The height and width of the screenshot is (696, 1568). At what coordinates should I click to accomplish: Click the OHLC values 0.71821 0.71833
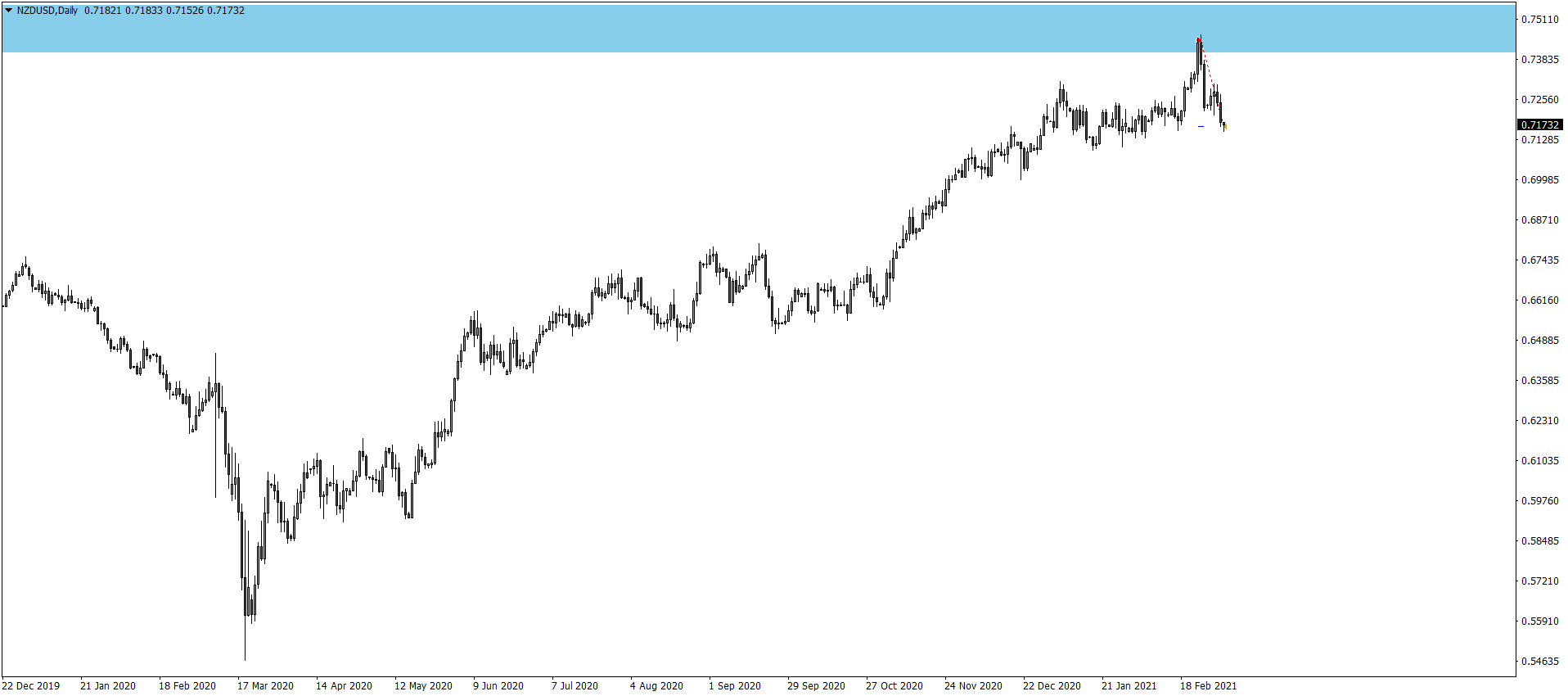[x=124, y=11]
